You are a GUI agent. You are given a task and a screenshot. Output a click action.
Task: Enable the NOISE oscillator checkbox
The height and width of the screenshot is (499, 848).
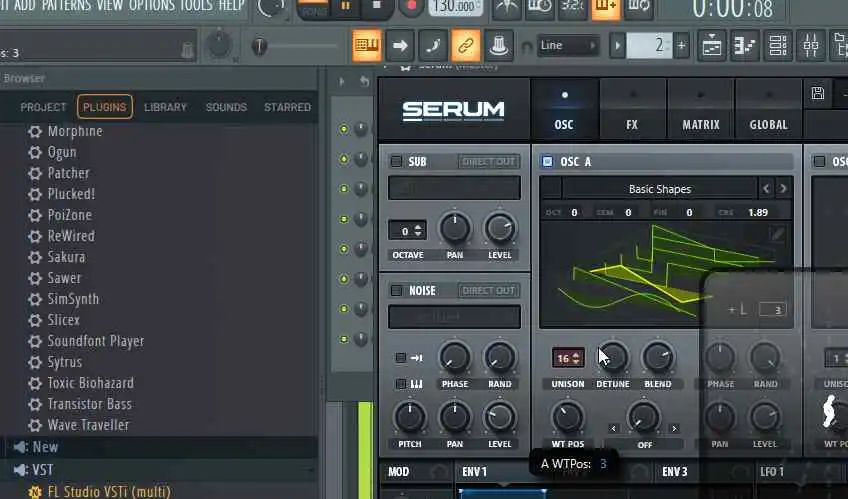396,290
